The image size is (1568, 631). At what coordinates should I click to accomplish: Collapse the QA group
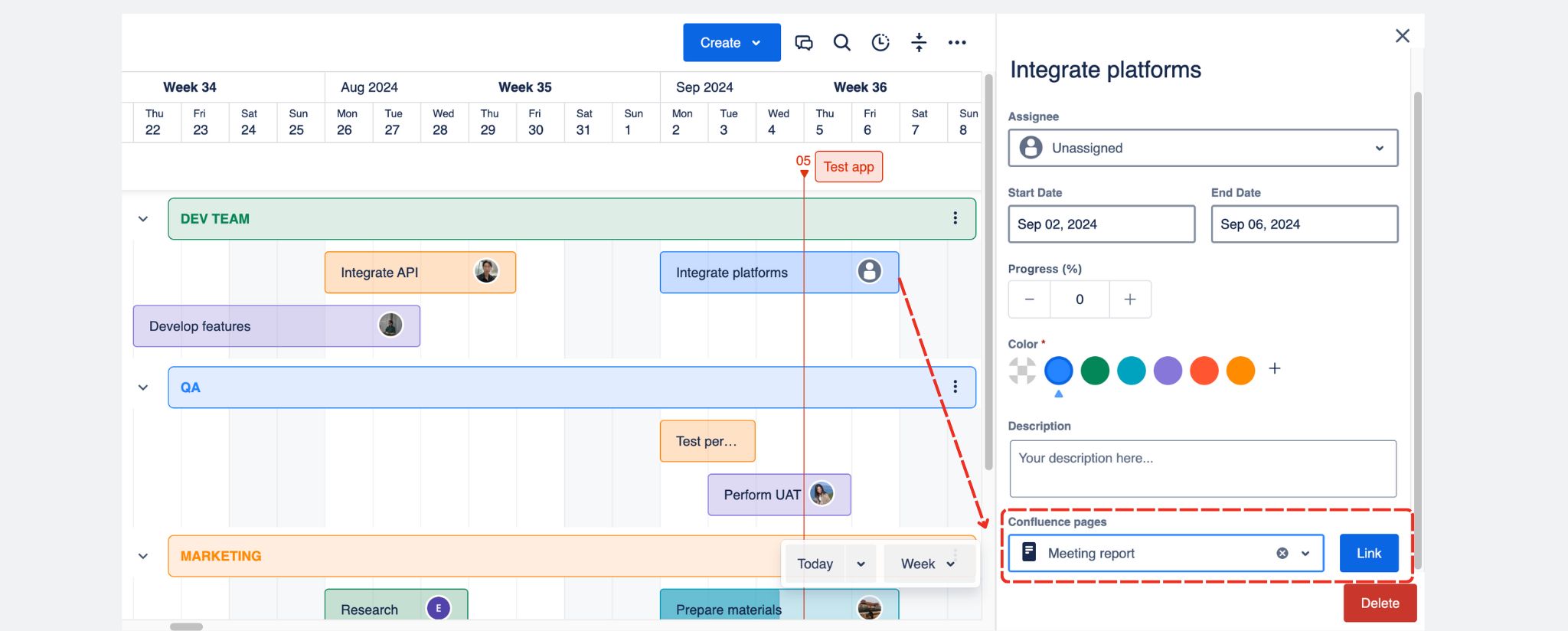pos(143,387)
